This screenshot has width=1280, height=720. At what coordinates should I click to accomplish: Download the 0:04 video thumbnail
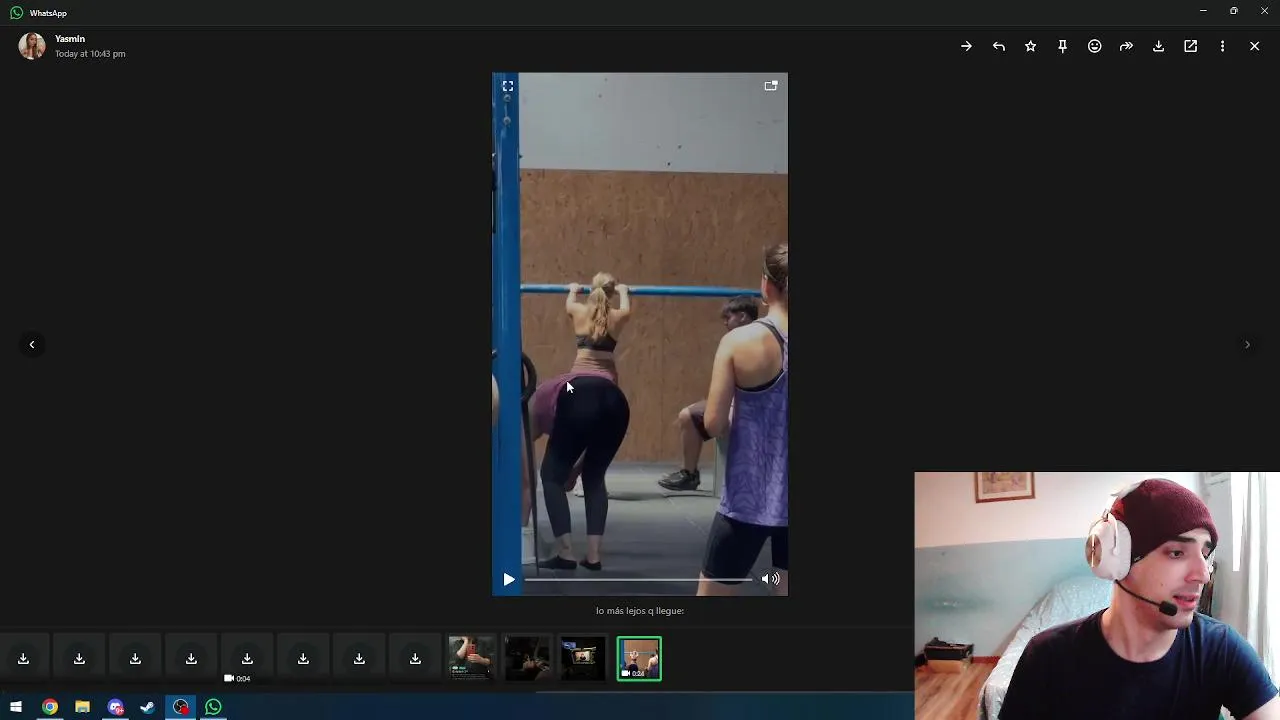247,659
